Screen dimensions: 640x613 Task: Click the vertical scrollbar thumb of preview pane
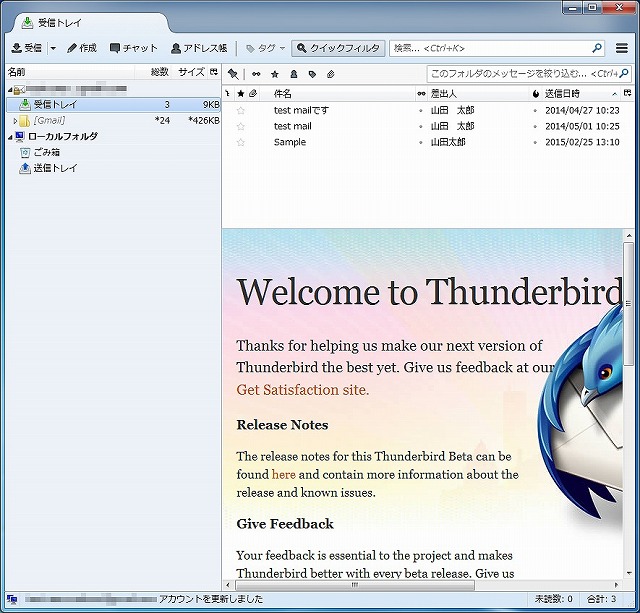coord(628,304)
